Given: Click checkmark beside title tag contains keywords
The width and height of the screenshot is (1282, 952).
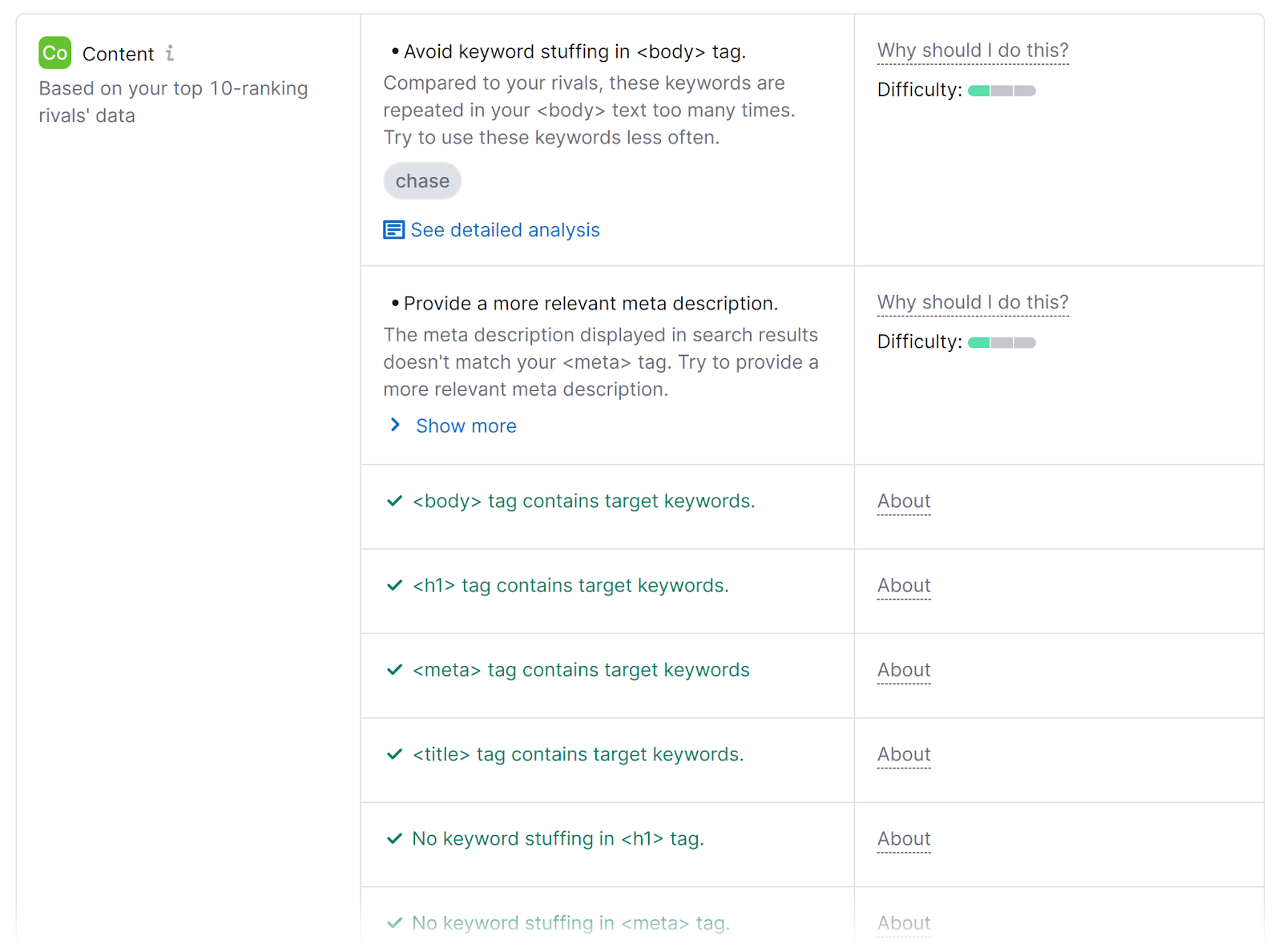Looking at the screenshot, I should [x=394, y=754].
